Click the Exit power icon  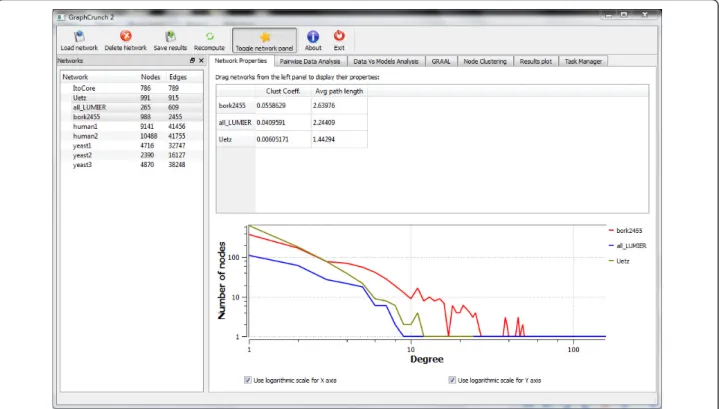(x=339, y=36)
